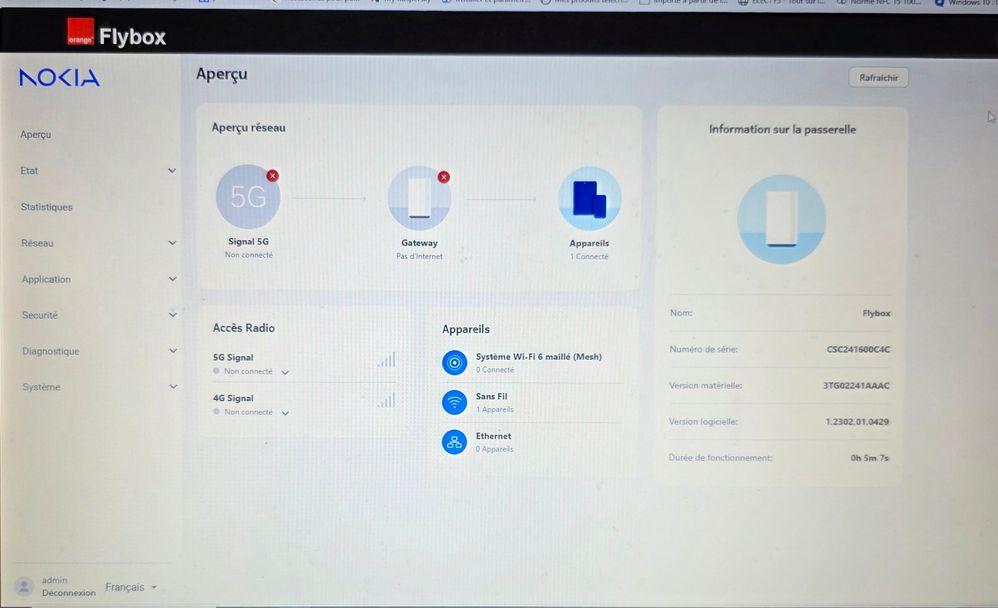The image size is (998, 608).
Task: Expand Application submenu chevron
Action: (172, 279)
